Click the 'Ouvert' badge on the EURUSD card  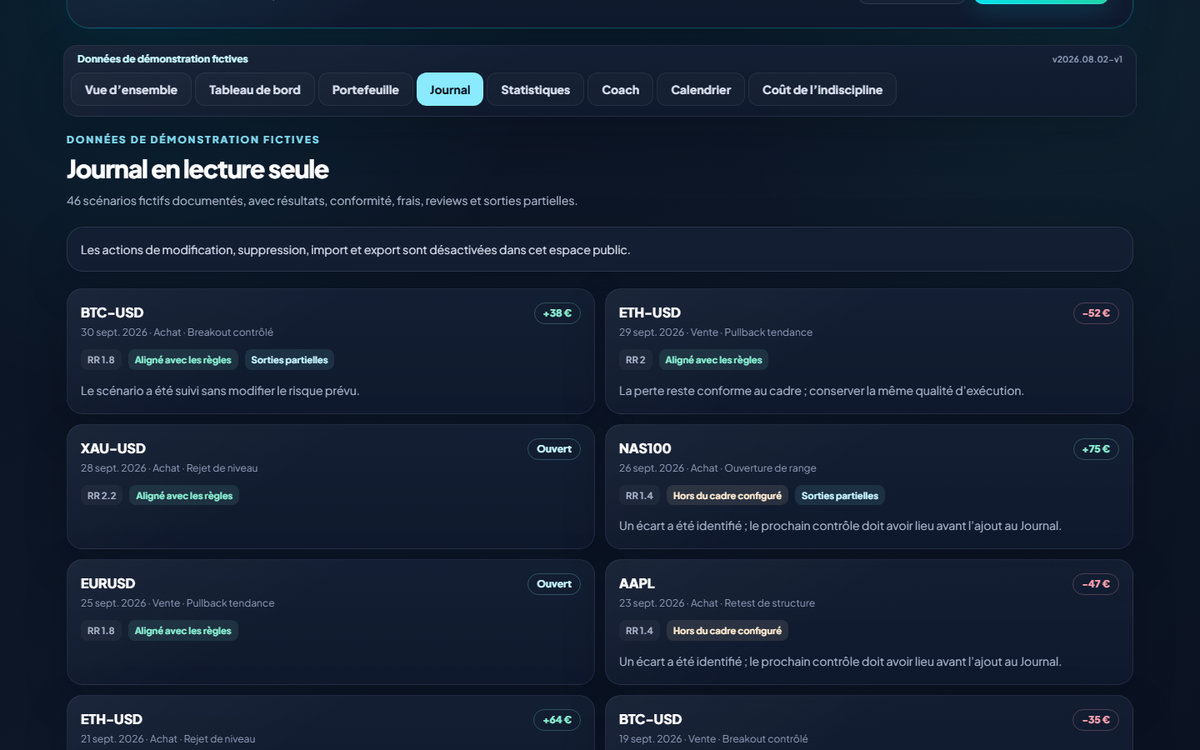[x=554, y=584]
